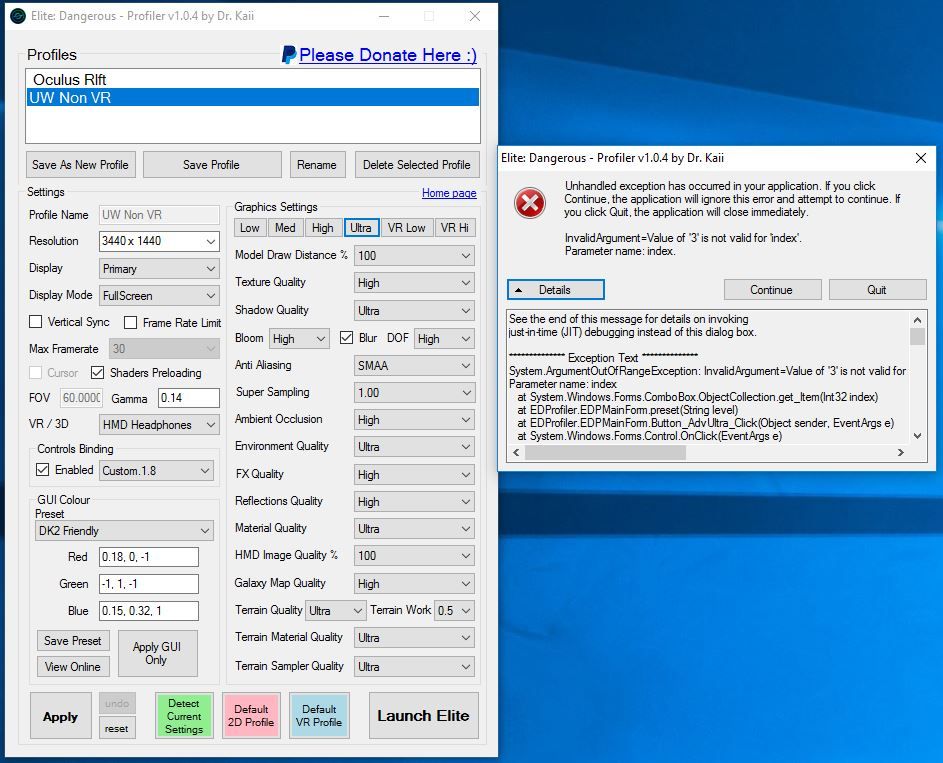This screenshot has height=763, width=943.
Task: Open the VR / 3D dropdown
Action: pos(159,424)
